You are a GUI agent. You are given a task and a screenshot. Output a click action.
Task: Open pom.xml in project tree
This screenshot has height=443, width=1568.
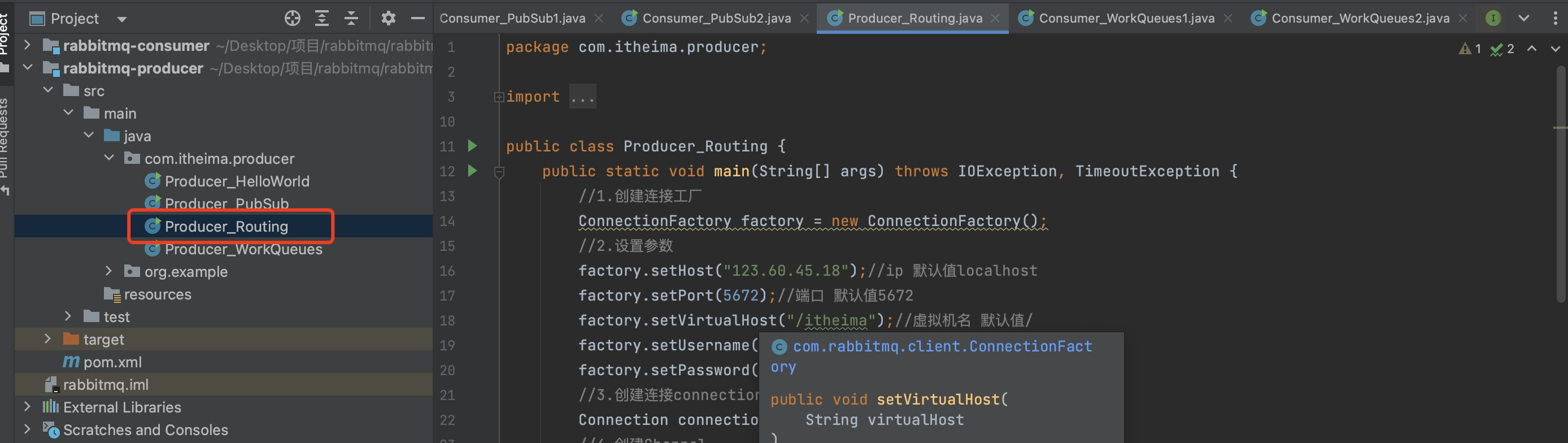coord(112,362)
